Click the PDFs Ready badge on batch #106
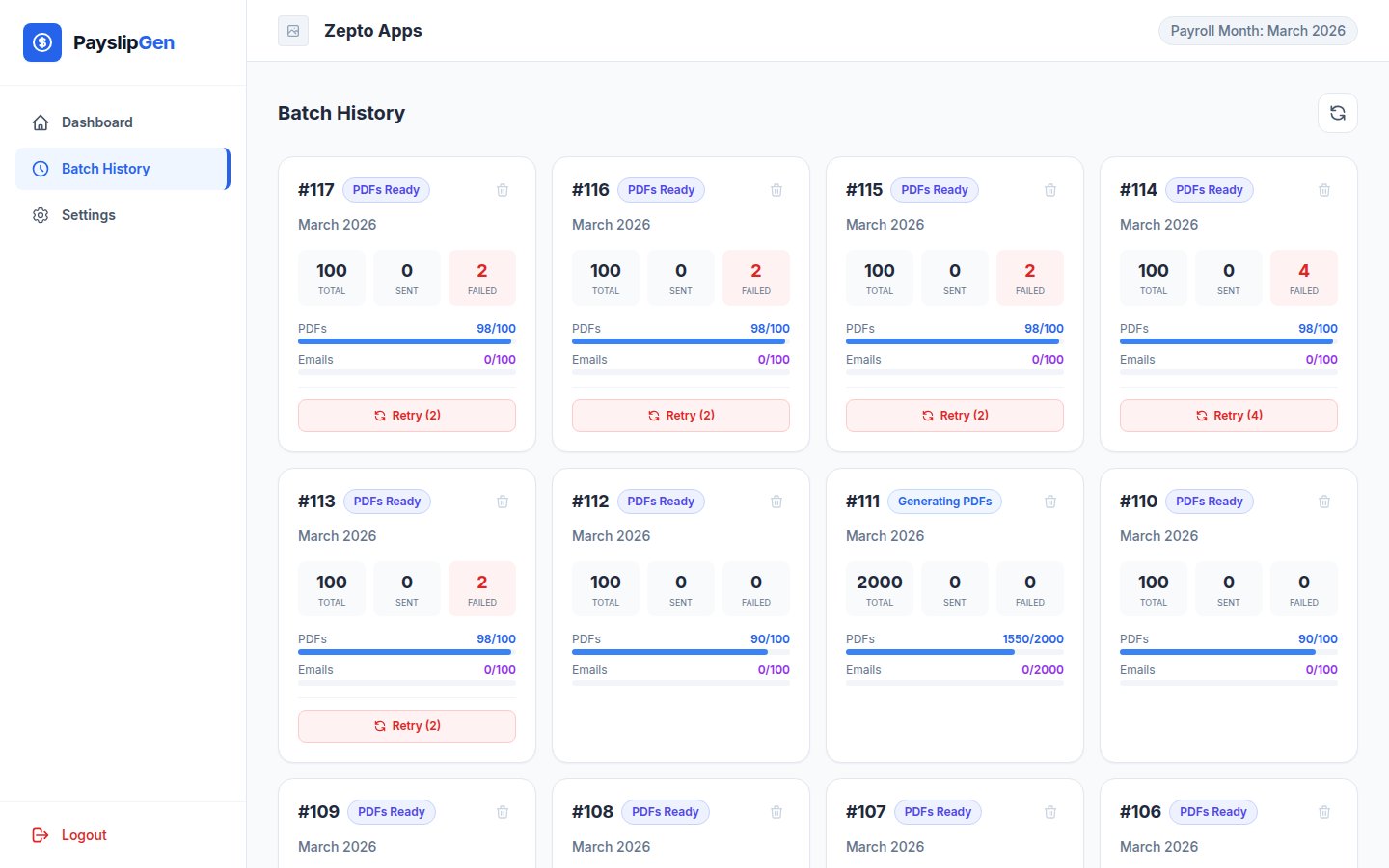The height and width of the screenshot is (868, 1389). point(1213,812)
